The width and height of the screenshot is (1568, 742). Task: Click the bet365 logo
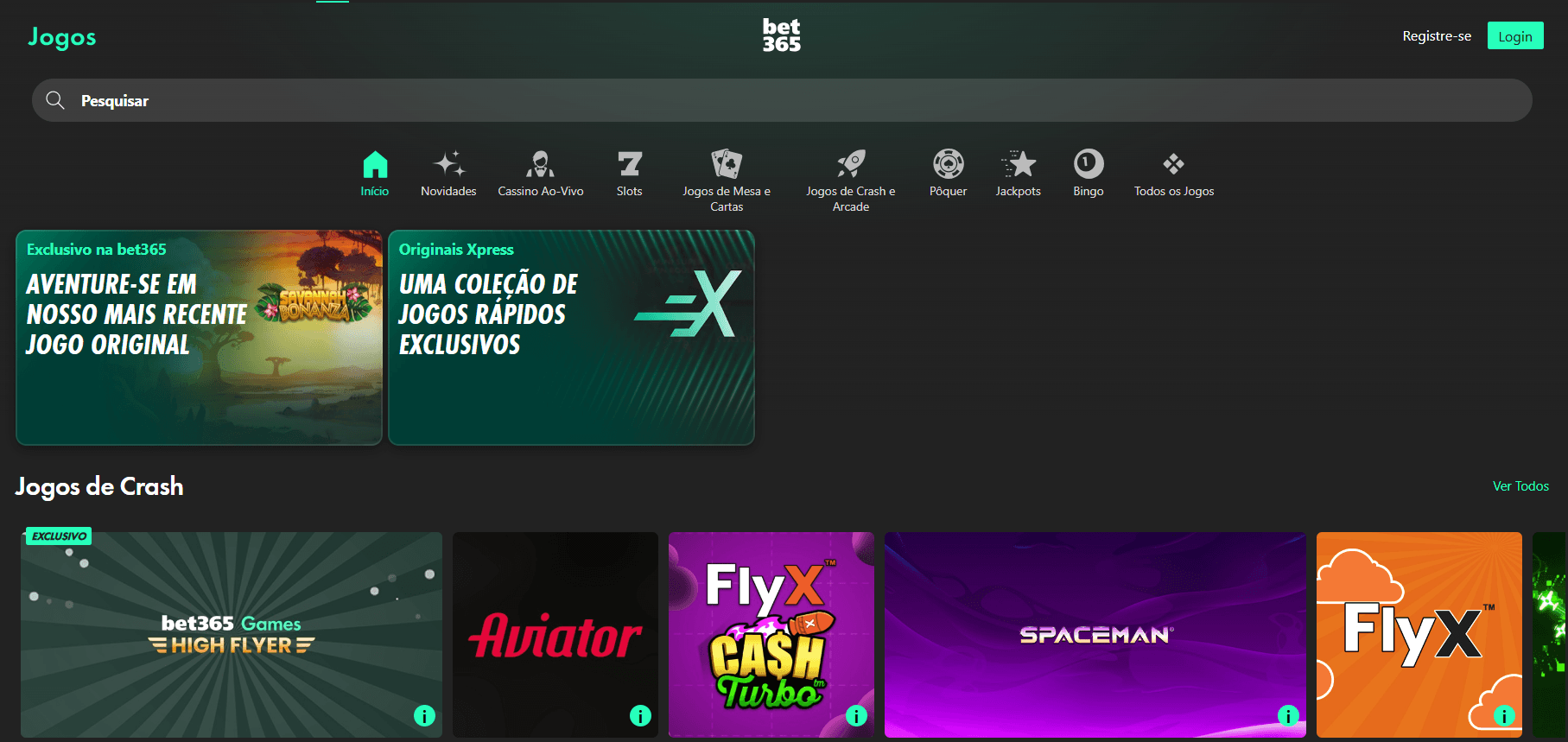[x=782, y=35]
